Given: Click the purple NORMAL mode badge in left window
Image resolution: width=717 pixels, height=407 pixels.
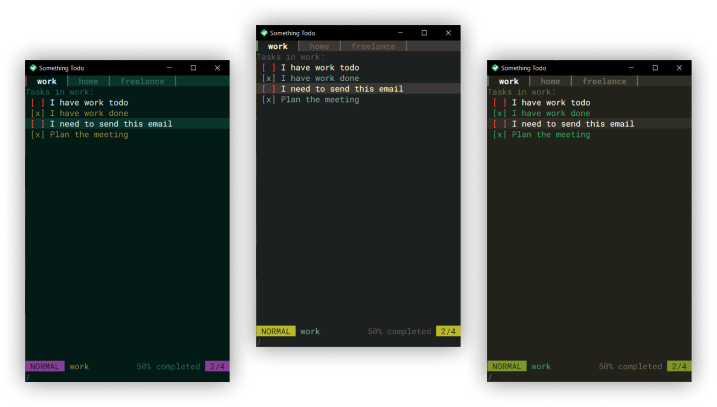Looking at the screenshot, I should click(x=45, y=366).
